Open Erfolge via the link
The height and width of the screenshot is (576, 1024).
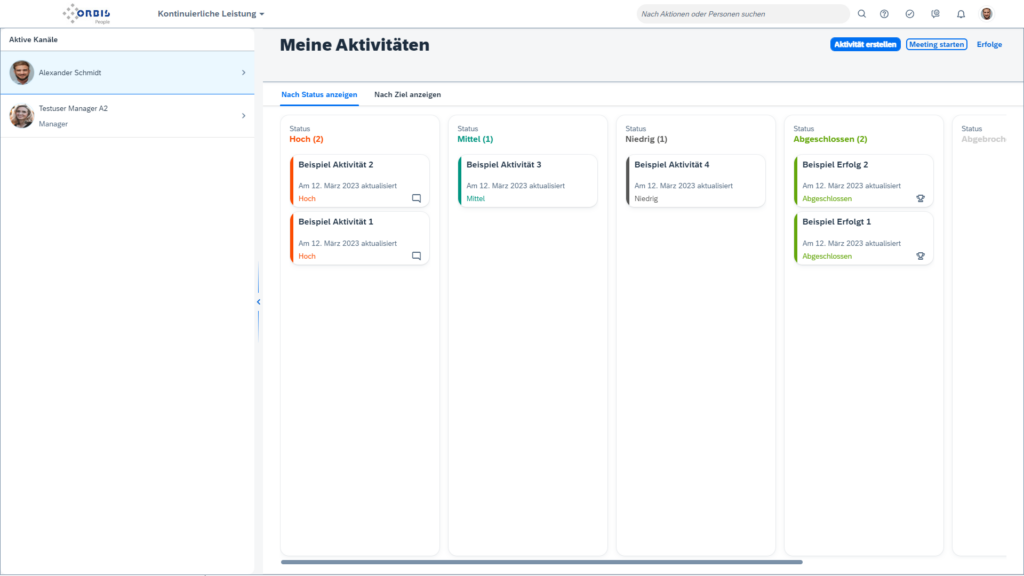989,44
